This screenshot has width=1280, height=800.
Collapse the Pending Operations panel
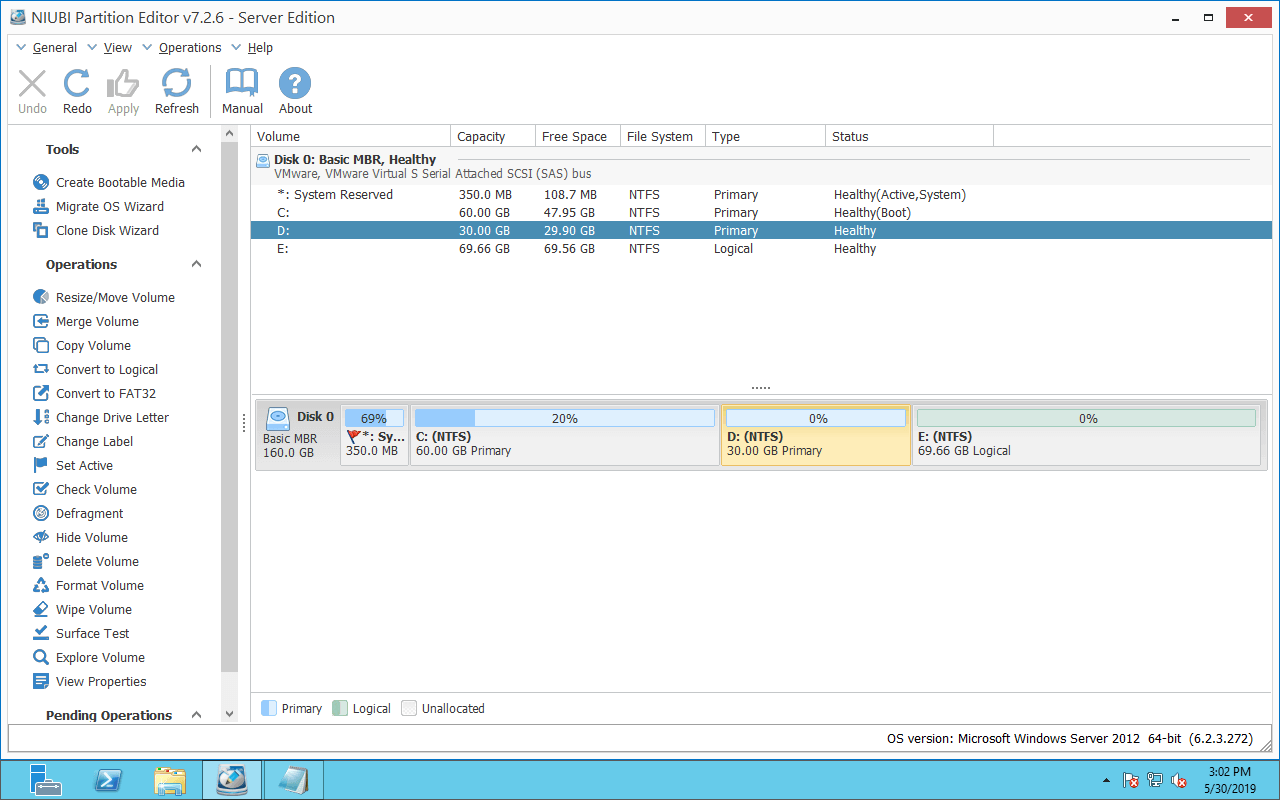point(196,715)
